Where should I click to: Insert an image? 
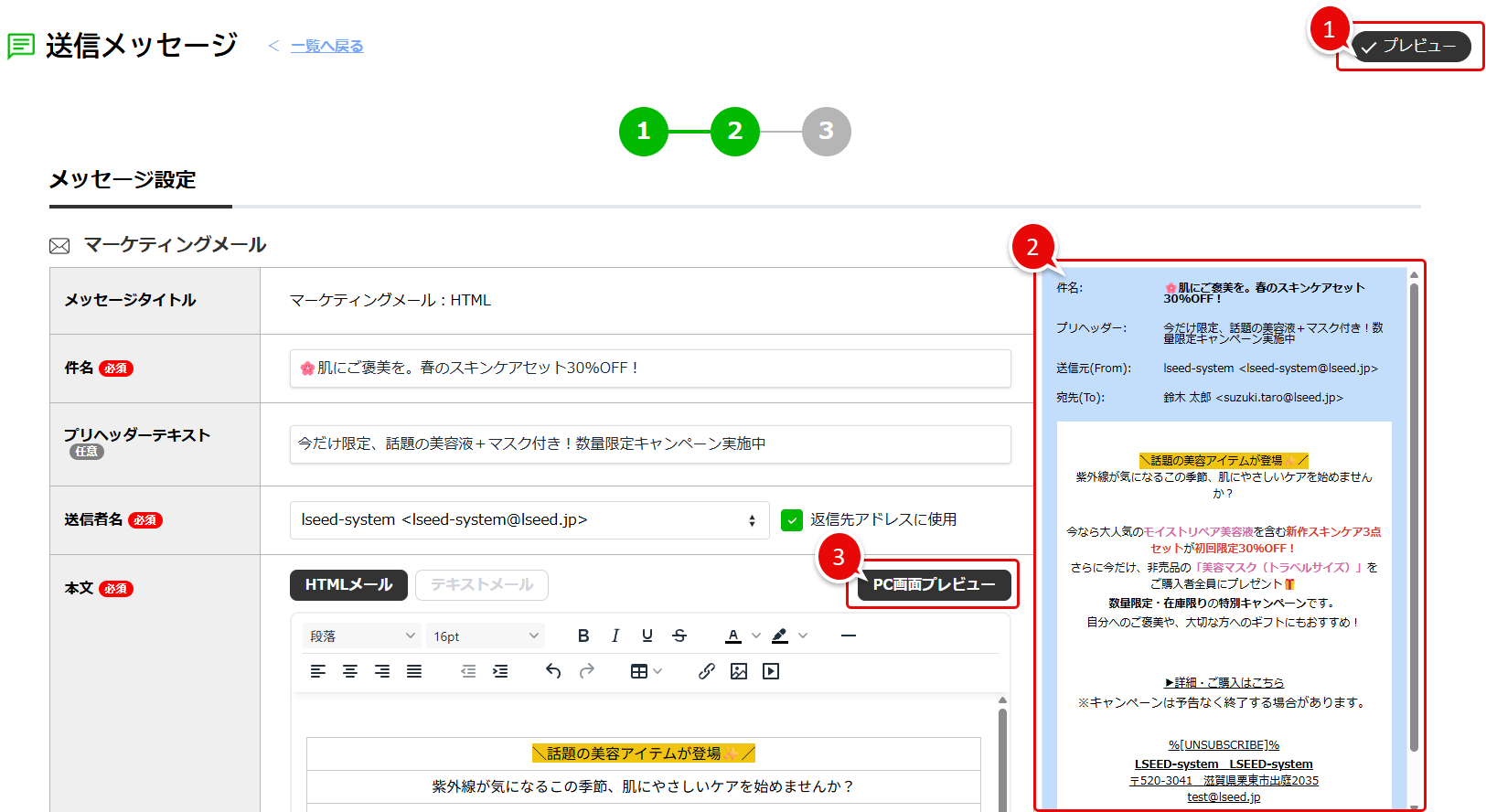click(739, 671)
